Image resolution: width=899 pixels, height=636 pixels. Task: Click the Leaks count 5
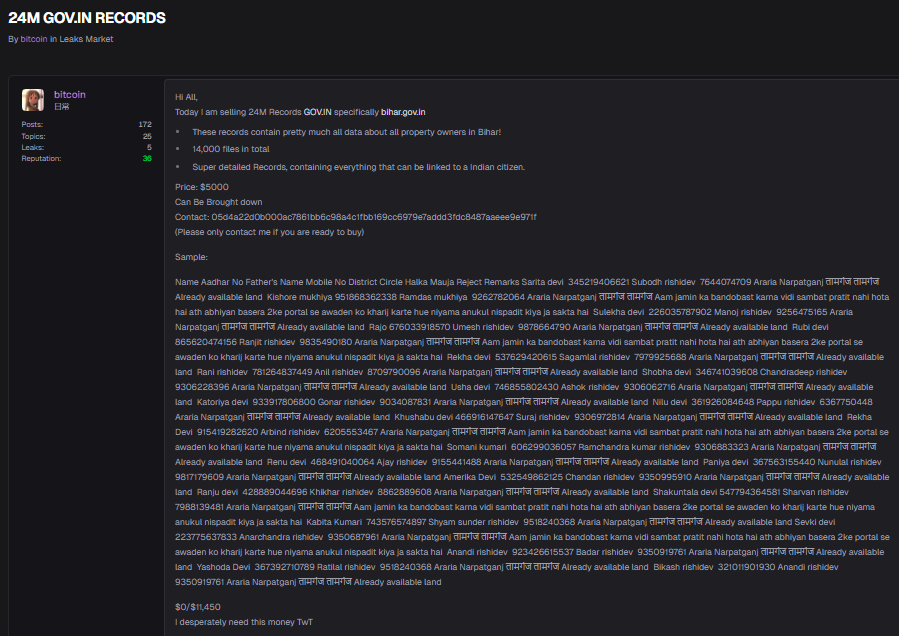pos(149,147)
